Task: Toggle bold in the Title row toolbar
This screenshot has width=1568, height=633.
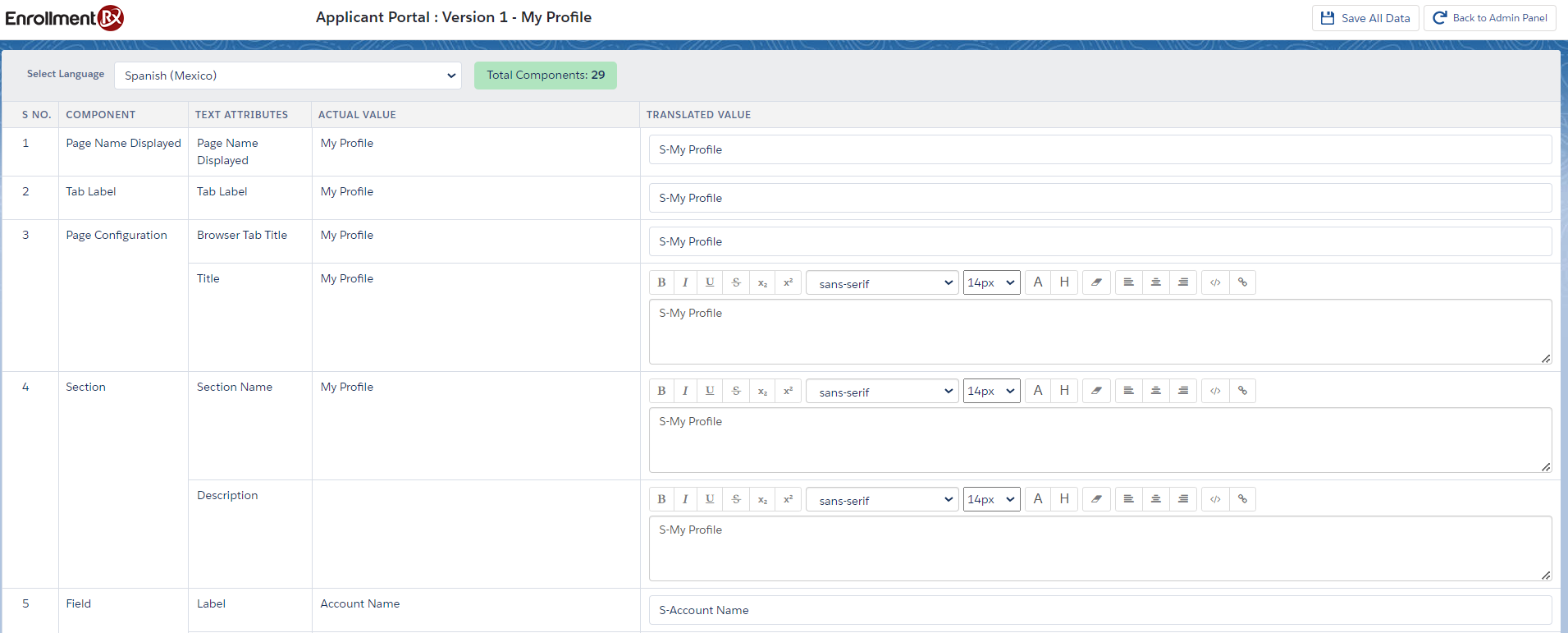Action: 661,282
